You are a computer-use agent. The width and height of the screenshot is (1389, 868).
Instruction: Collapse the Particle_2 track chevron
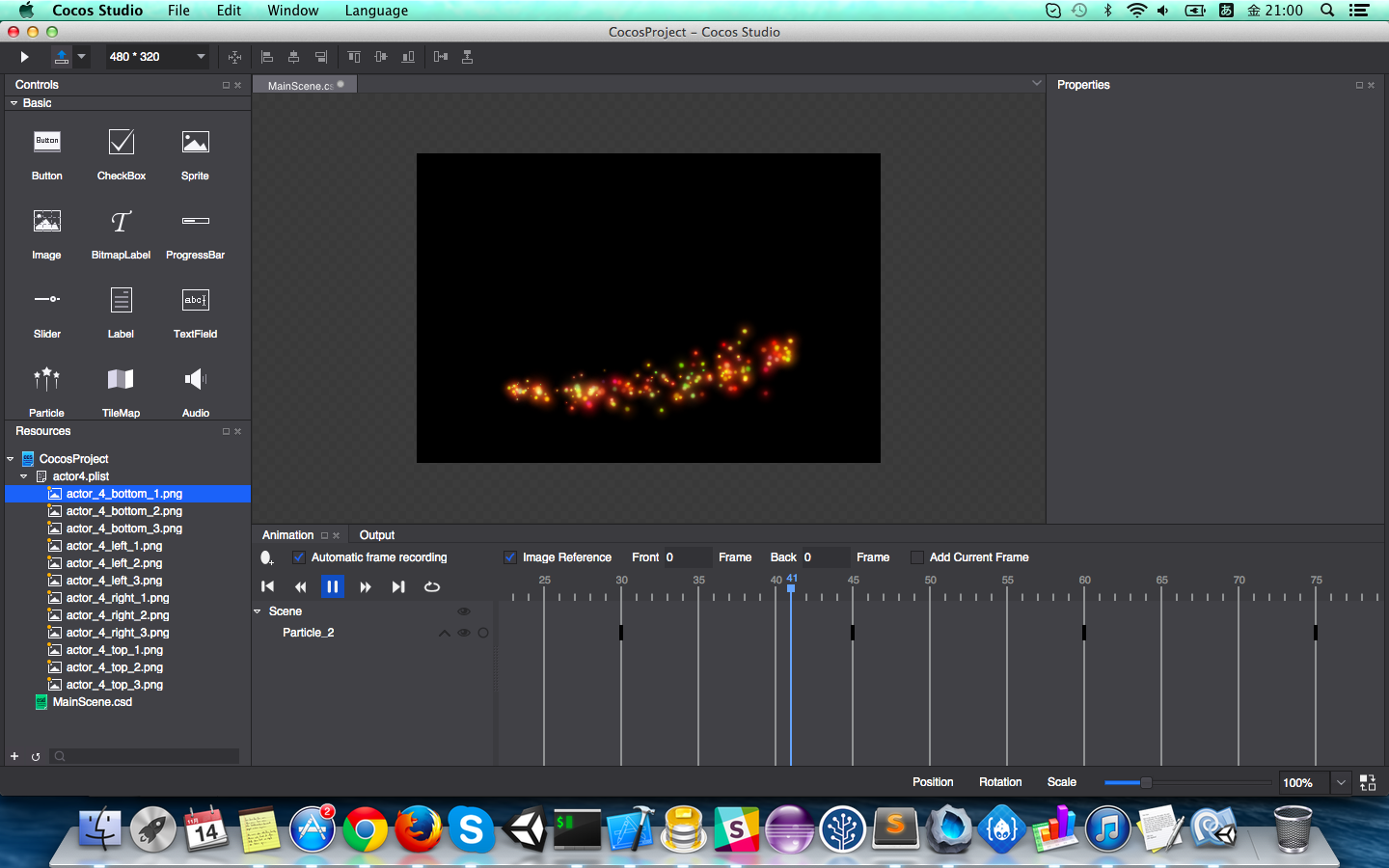coord(444,633)
